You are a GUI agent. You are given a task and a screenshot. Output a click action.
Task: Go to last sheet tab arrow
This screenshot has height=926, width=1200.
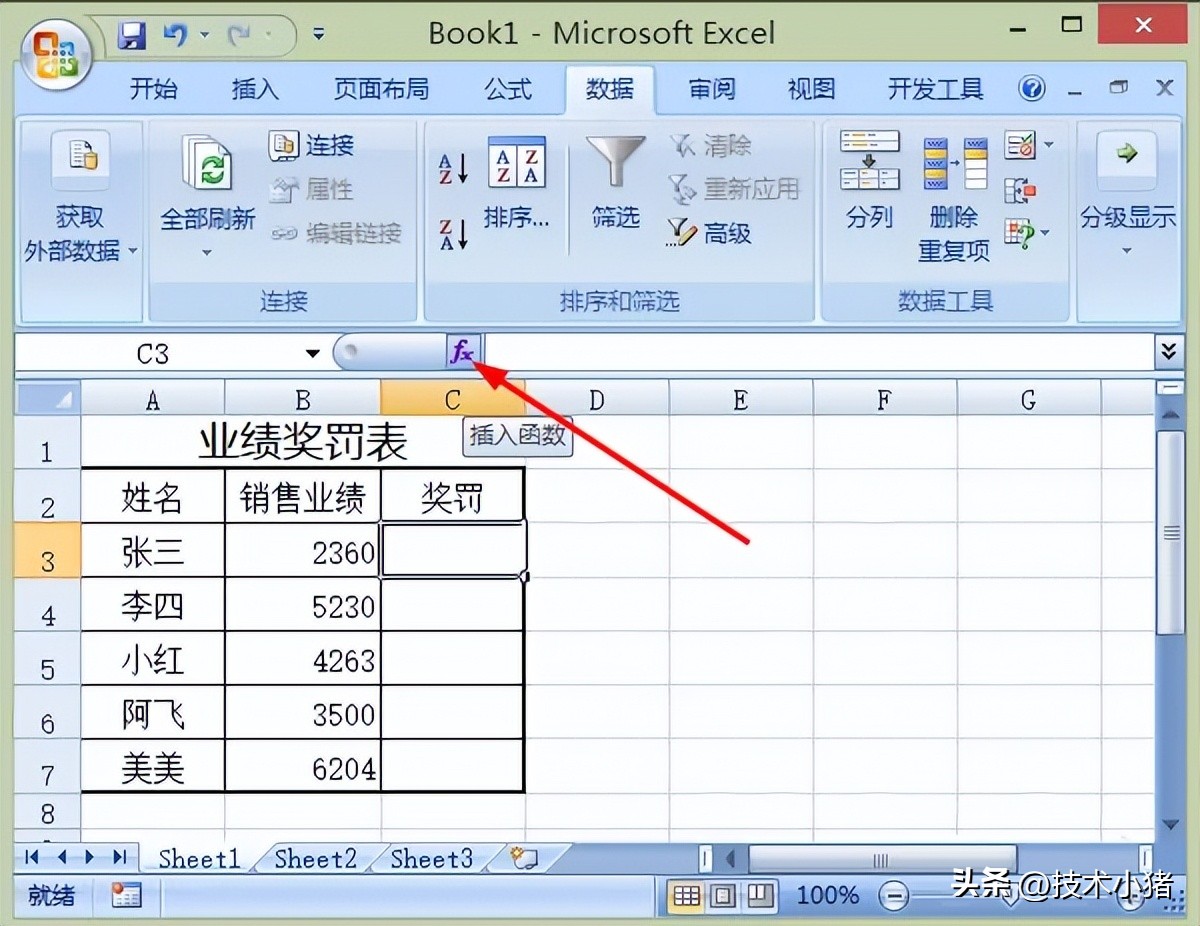120,857
